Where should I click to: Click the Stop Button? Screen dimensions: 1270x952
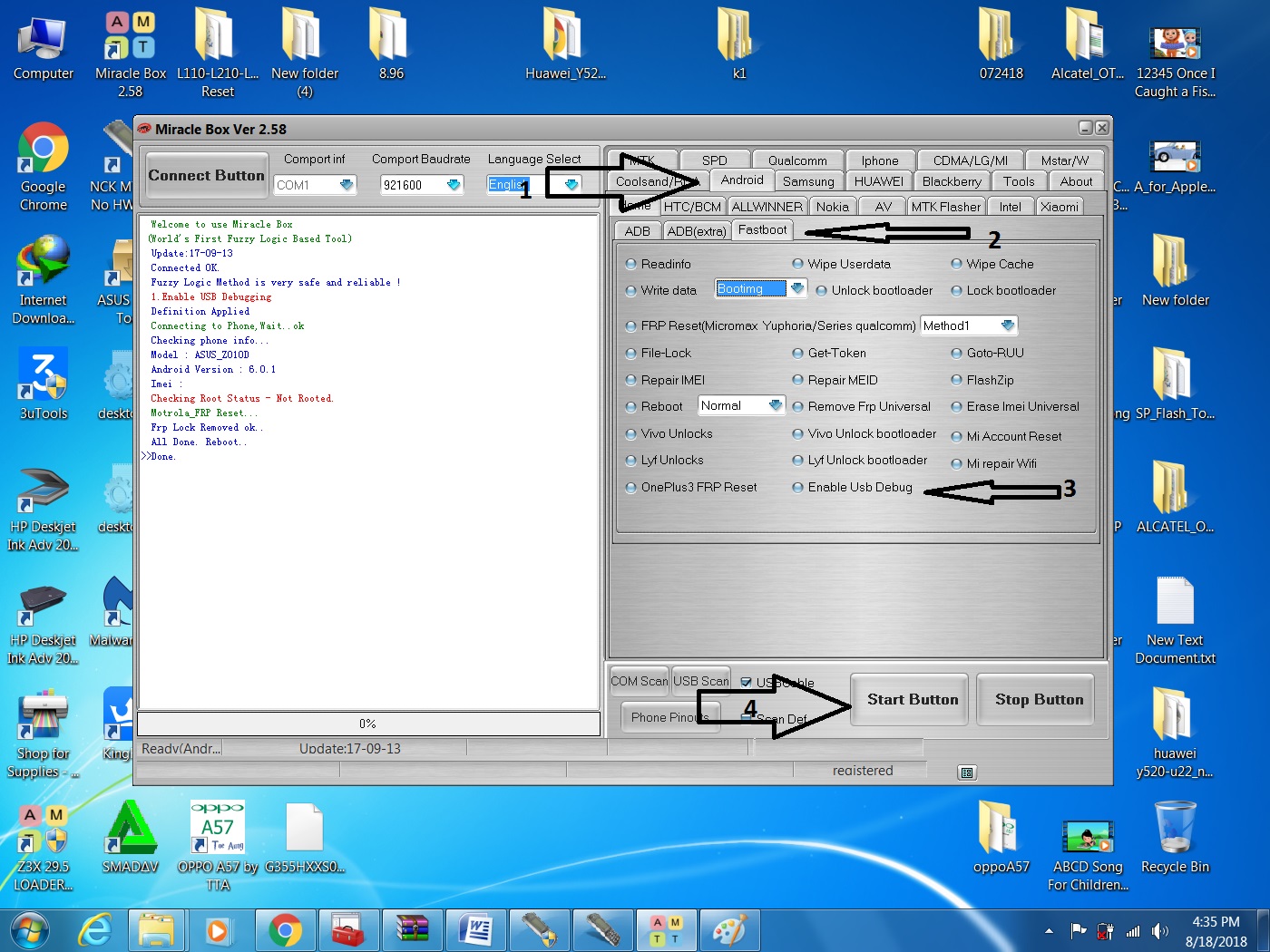(x=1036, y=699)
